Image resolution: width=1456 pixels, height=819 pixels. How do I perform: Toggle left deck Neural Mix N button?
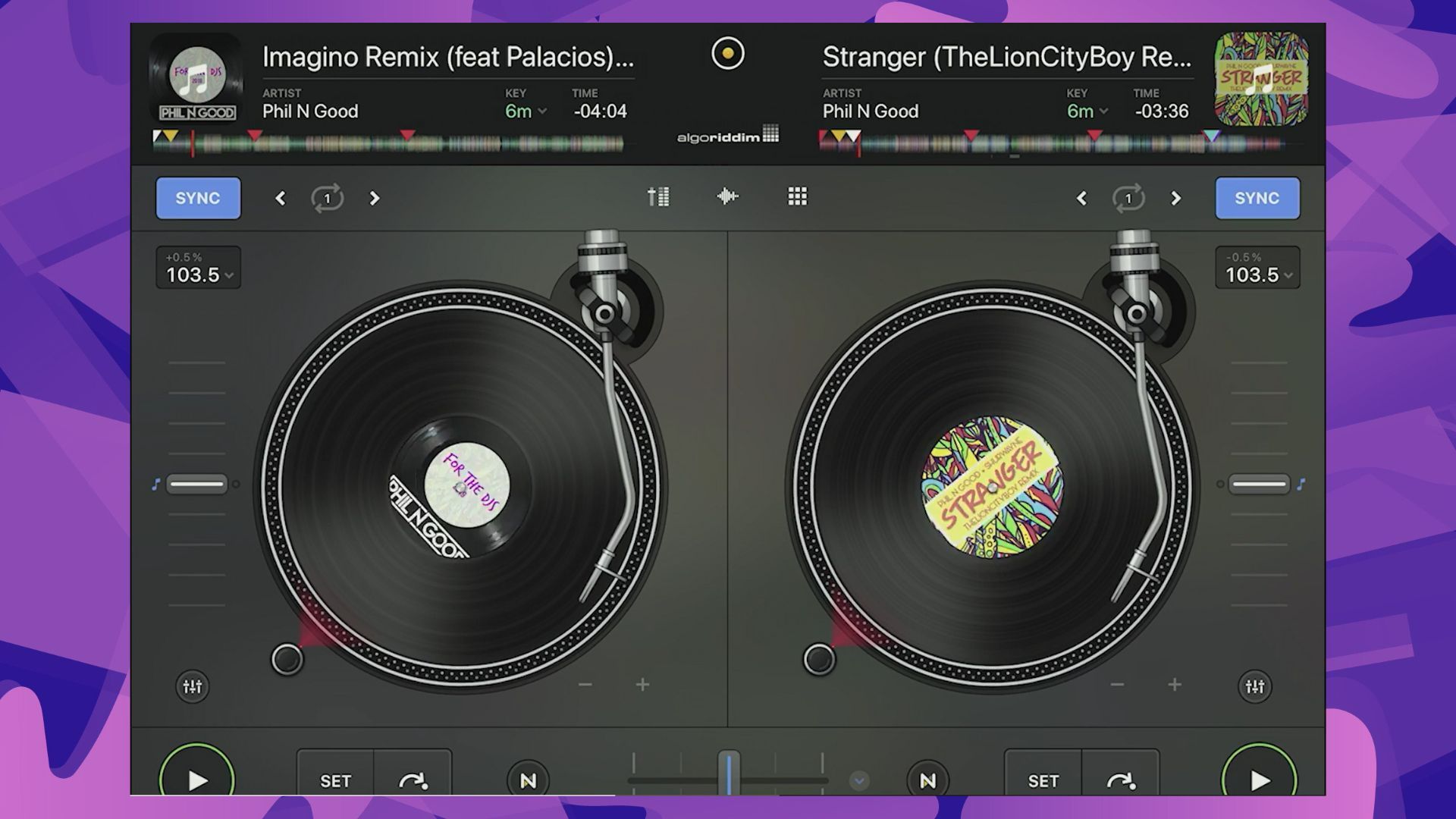pos(529,780)
